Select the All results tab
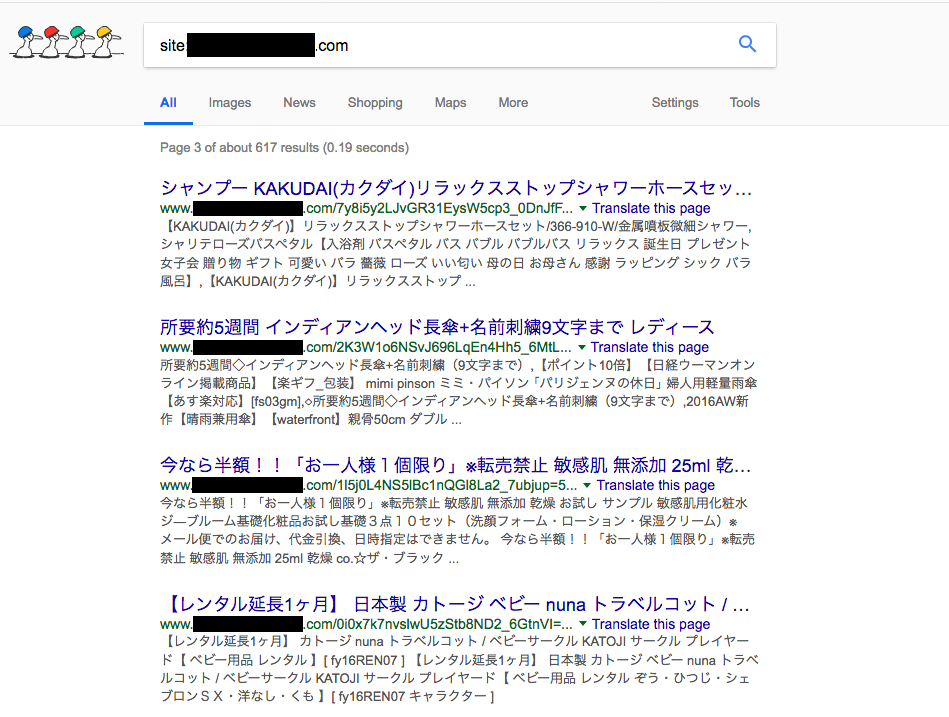Screen dimensions: 949x717 pyautogui.click(x=168, y=103)
